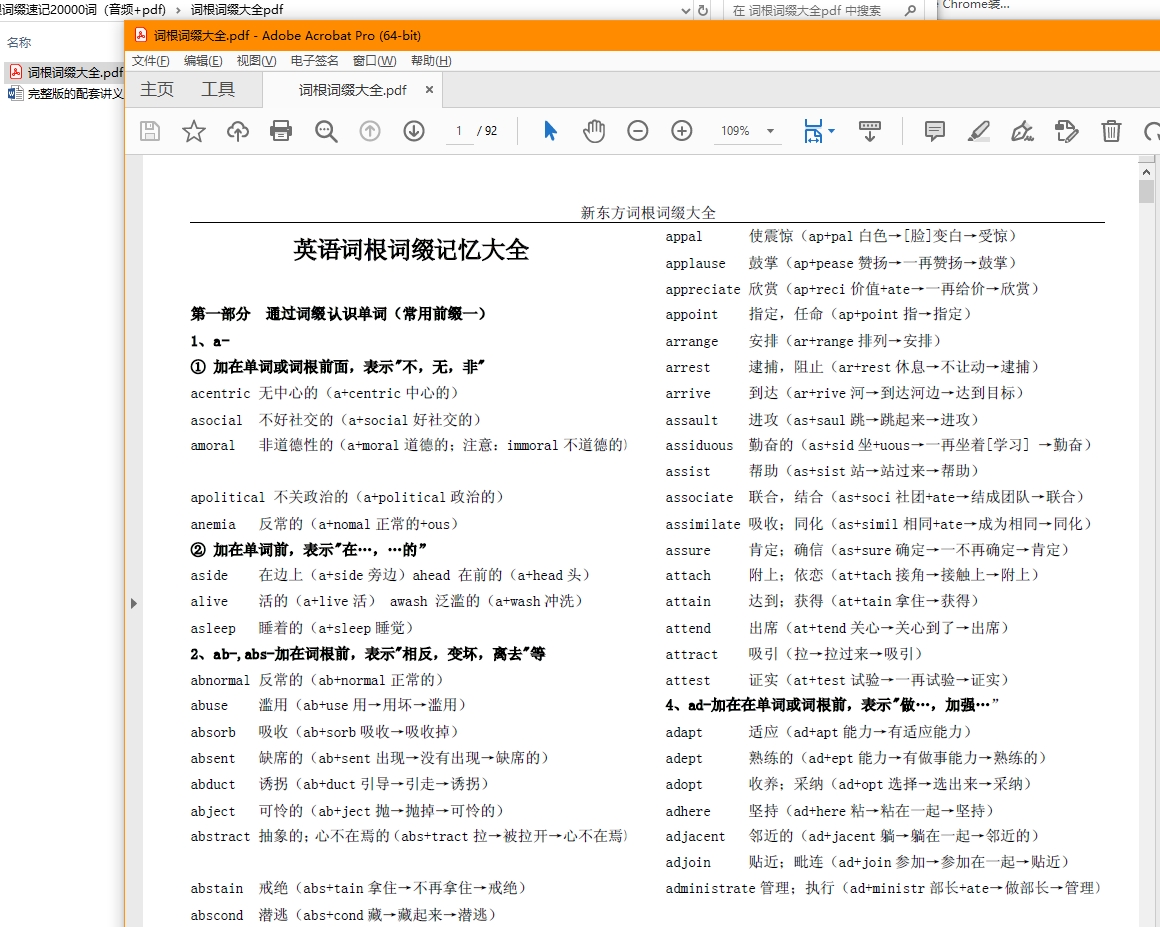The image size is (1160, 927).
Task: Add a comment with speech bubble icon
Action: [x=935, y=131]
